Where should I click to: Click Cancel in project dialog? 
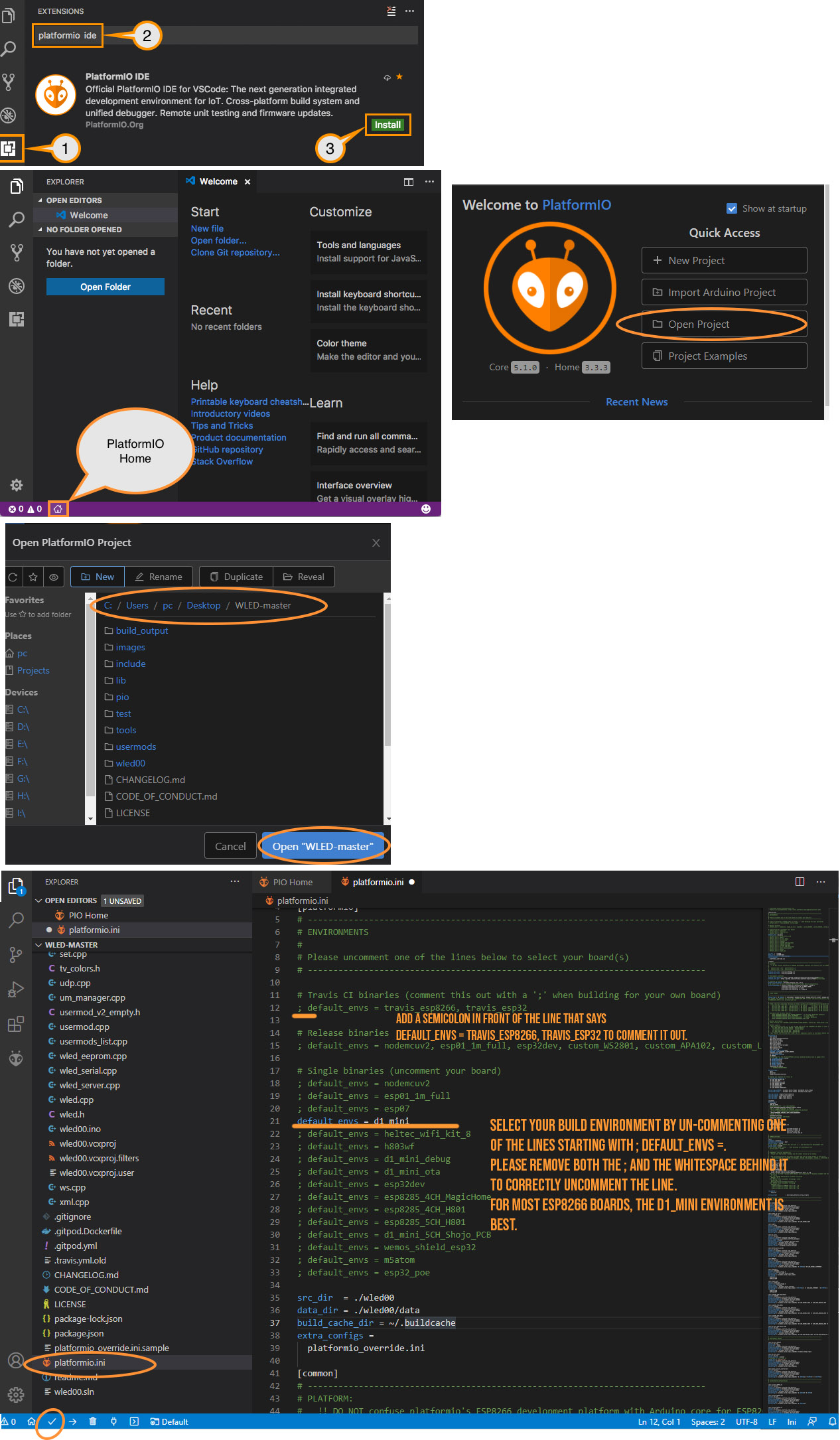[x=230, y=846]
